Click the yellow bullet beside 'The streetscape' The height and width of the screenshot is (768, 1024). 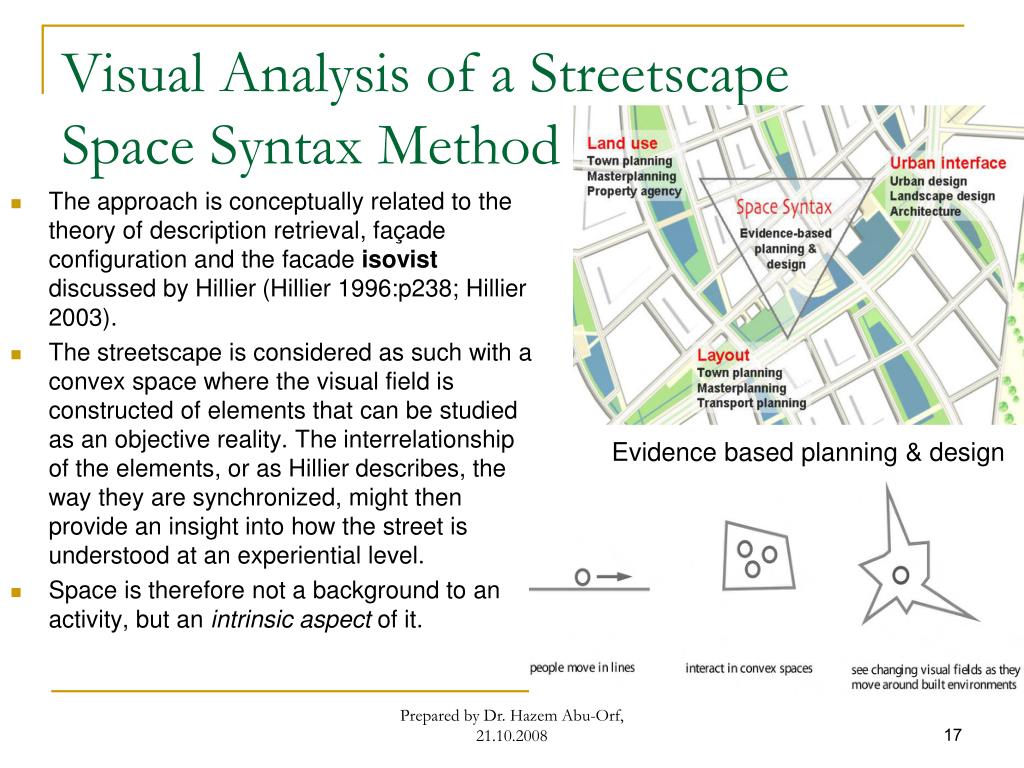pyautogui.click(x=17, y=354)
